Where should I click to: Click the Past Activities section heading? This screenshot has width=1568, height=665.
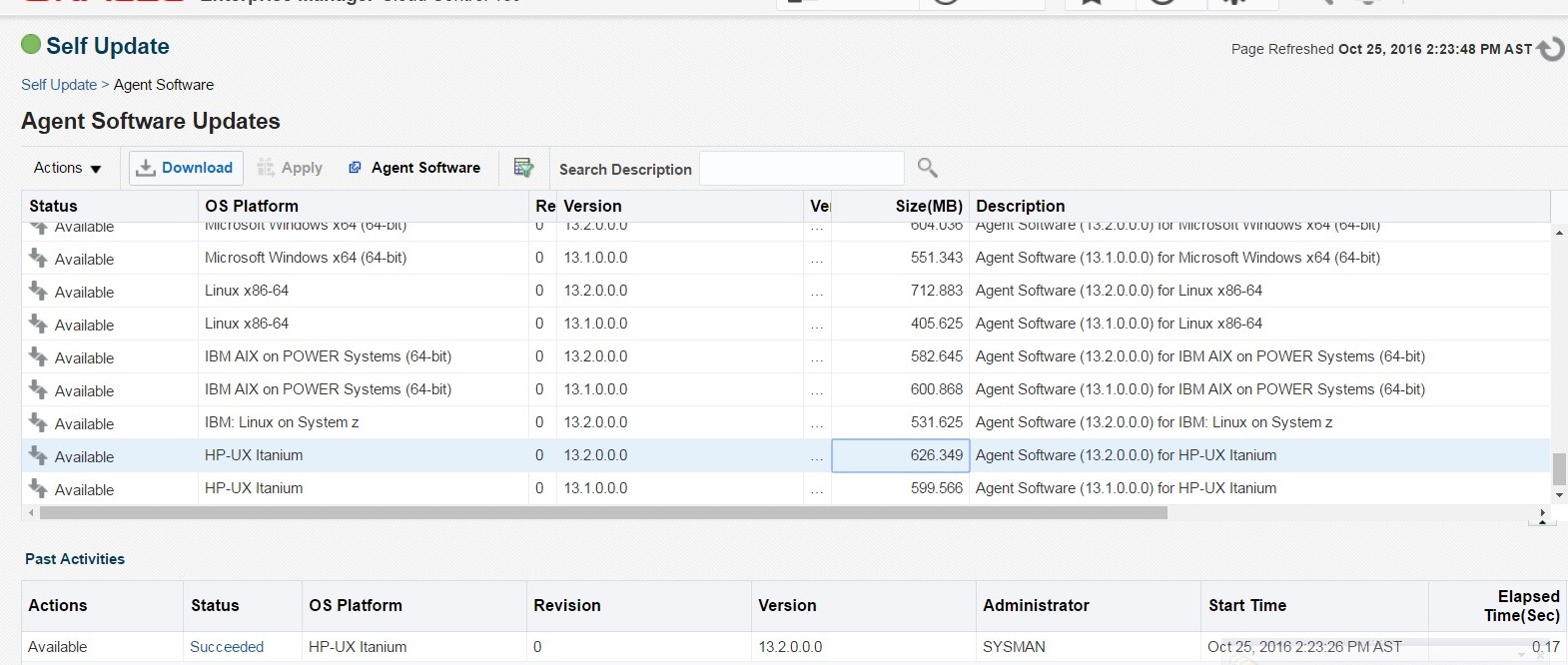pos(75,559)
